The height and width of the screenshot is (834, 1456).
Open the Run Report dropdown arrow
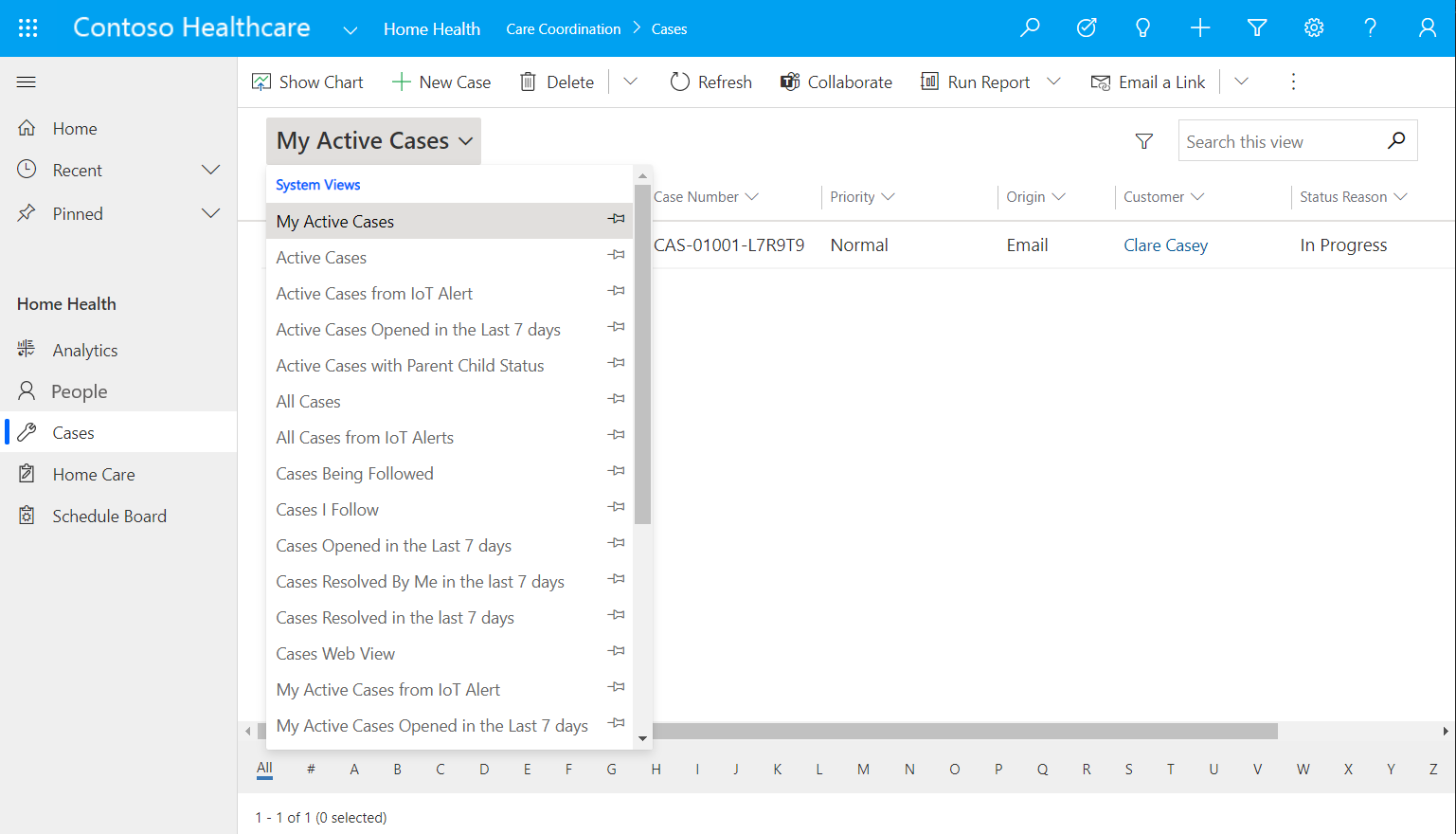(x=1053, y=82)
